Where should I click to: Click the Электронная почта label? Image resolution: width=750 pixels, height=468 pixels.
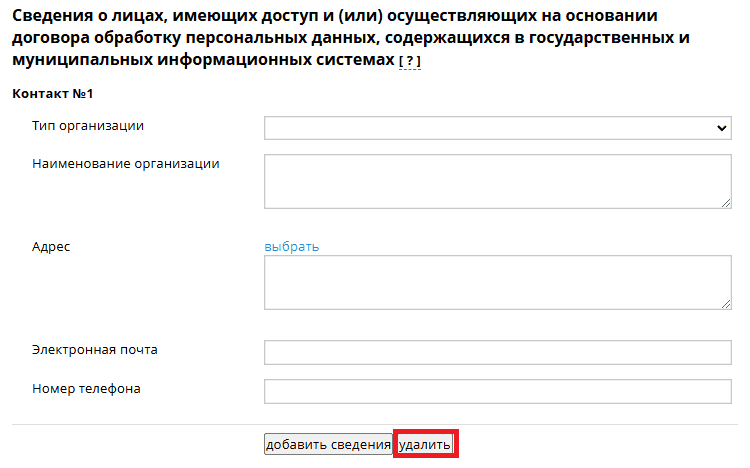95,350
